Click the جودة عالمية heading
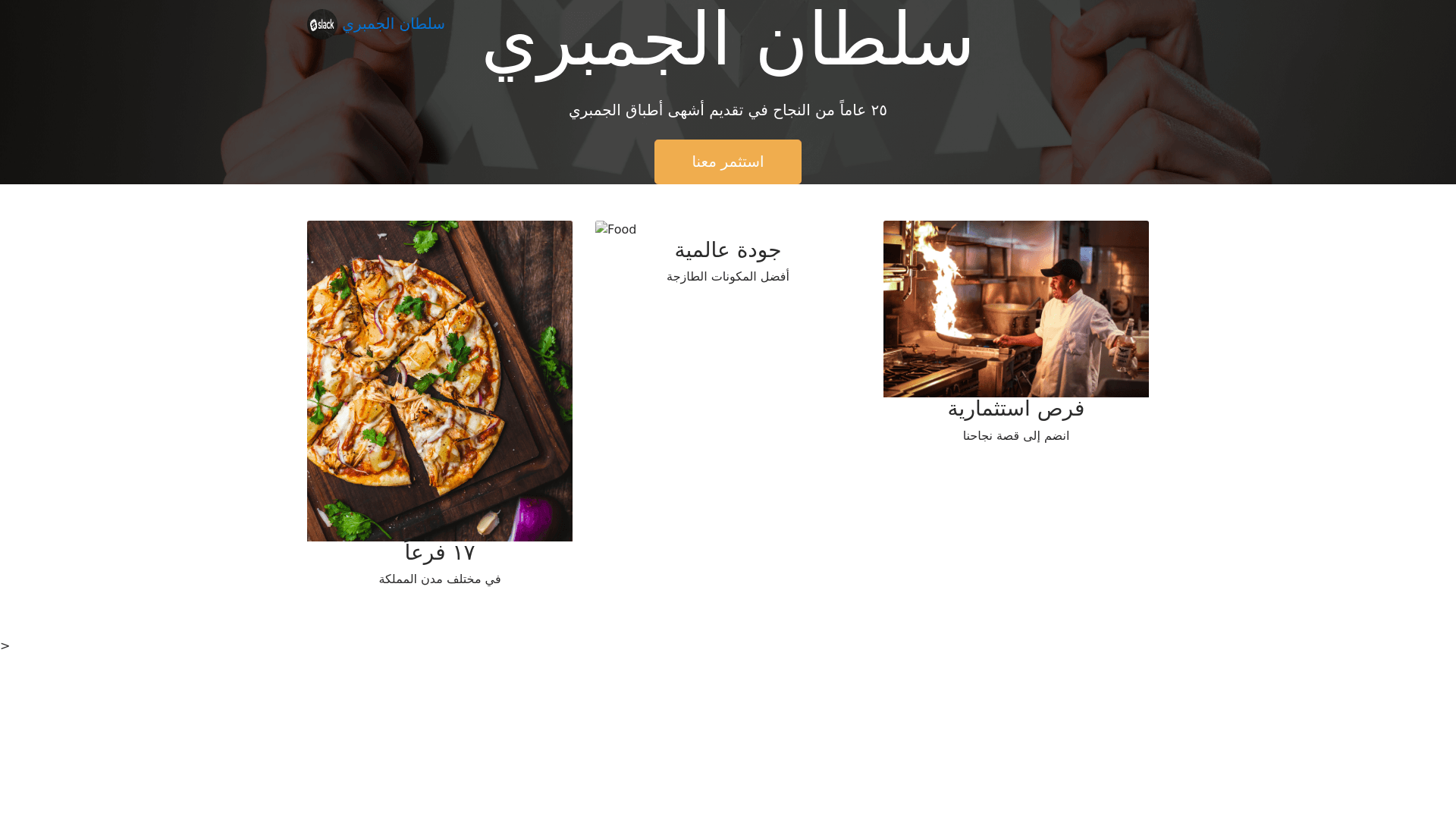1456x819 pixels. pyautogui.click(x=727, y=250)
